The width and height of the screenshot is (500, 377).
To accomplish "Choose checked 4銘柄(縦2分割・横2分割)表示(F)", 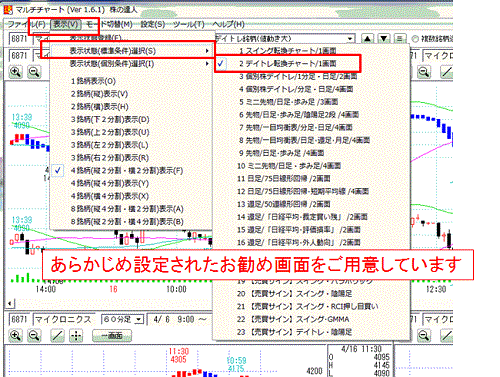I will click(127, 171).
